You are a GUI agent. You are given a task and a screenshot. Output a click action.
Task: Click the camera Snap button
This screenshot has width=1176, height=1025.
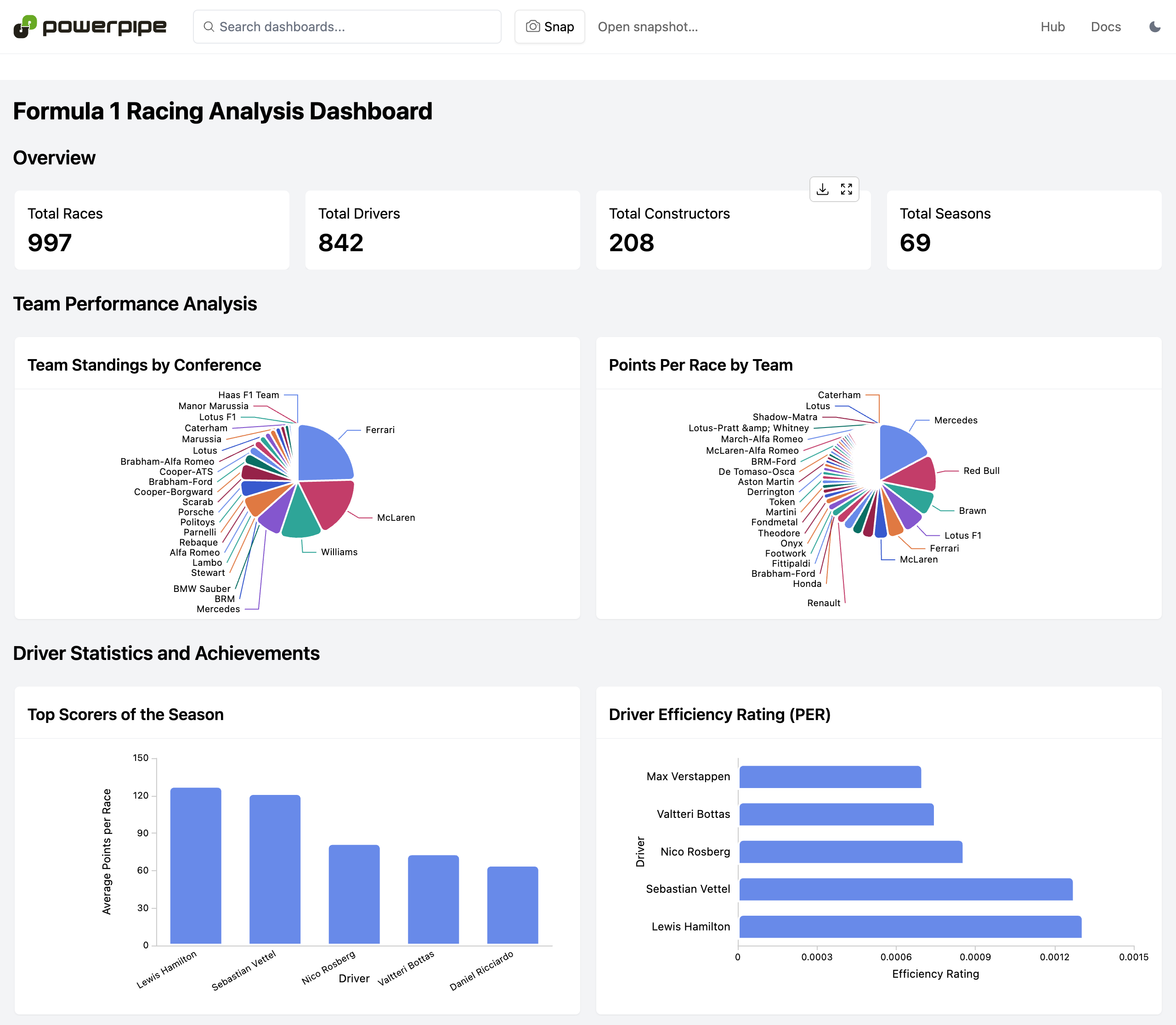549,27
